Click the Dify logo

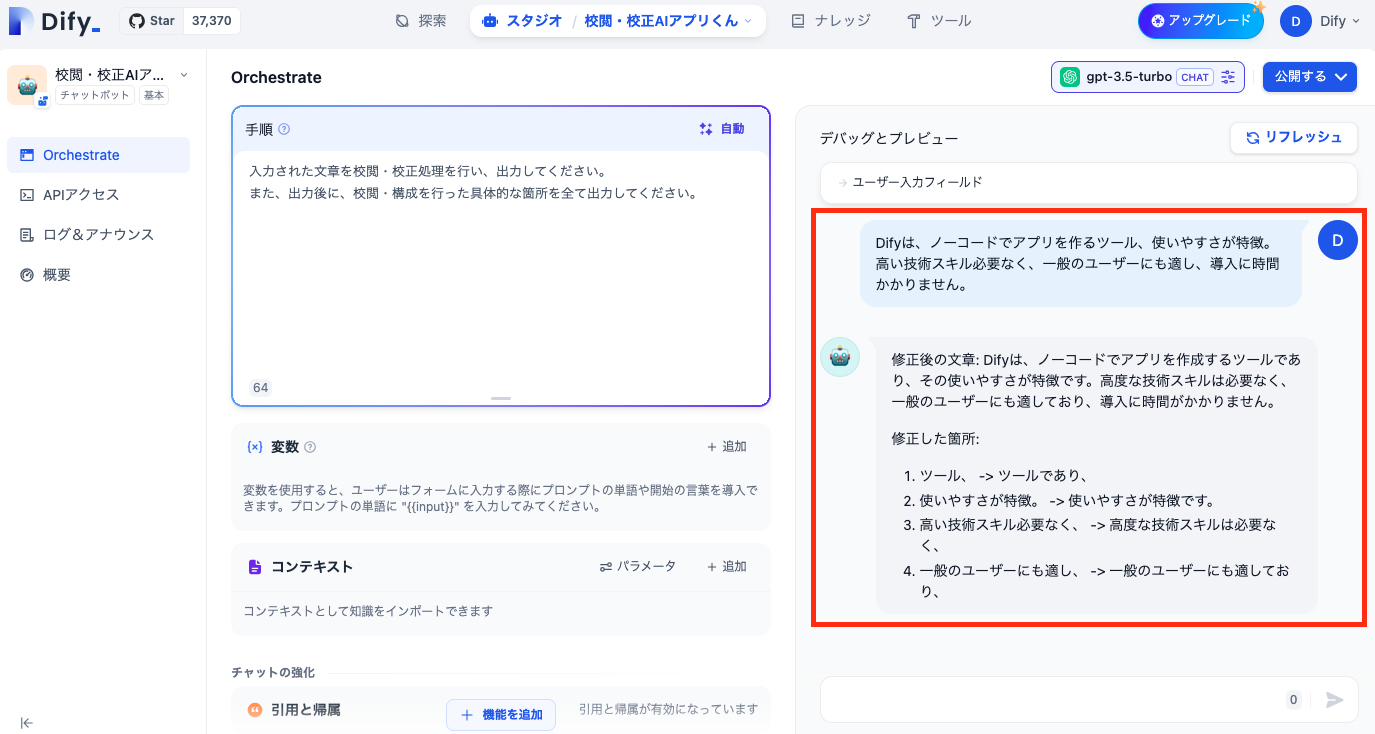[55, 20]
